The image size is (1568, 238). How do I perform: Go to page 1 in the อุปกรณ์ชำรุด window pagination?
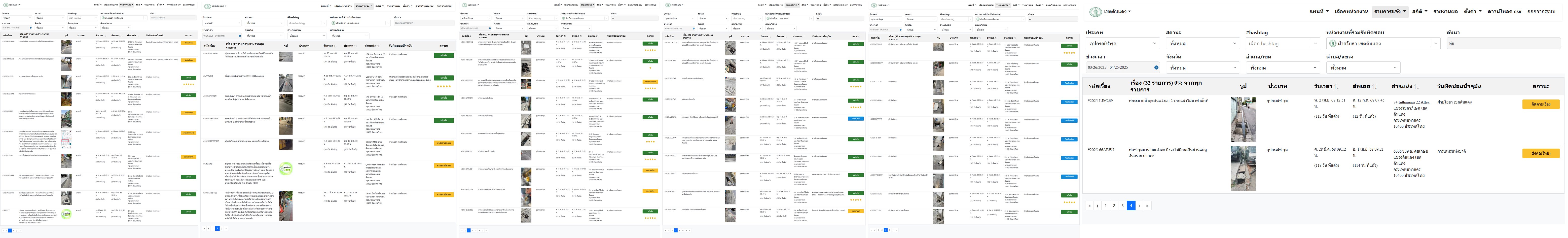(x=1106, y=206)
